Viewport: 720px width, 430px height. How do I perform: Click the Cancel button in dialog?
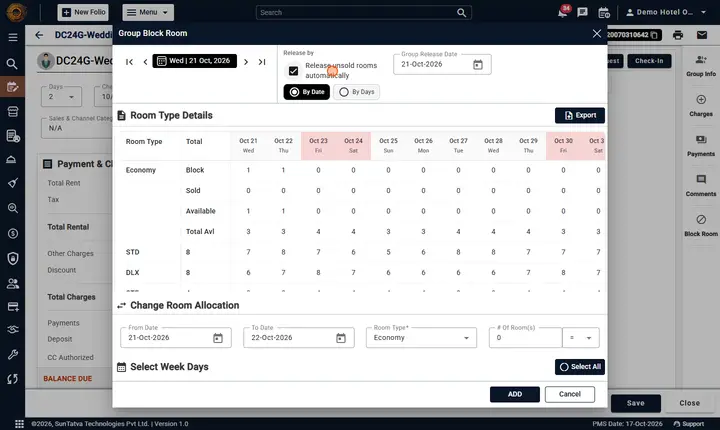(570, 394)
